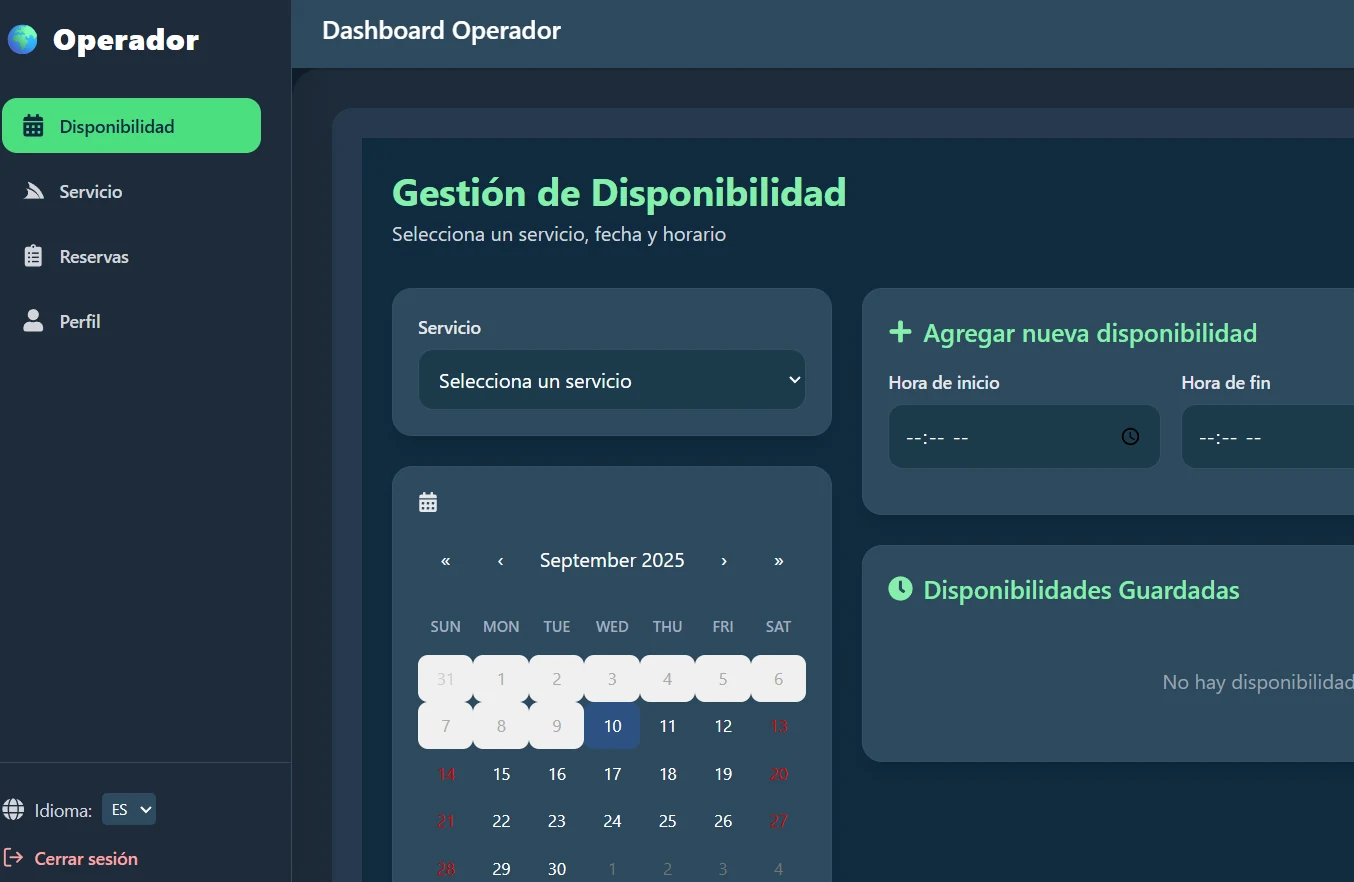
Task: Click the small calendar icon above September 2025
Action: pos(428,502)
